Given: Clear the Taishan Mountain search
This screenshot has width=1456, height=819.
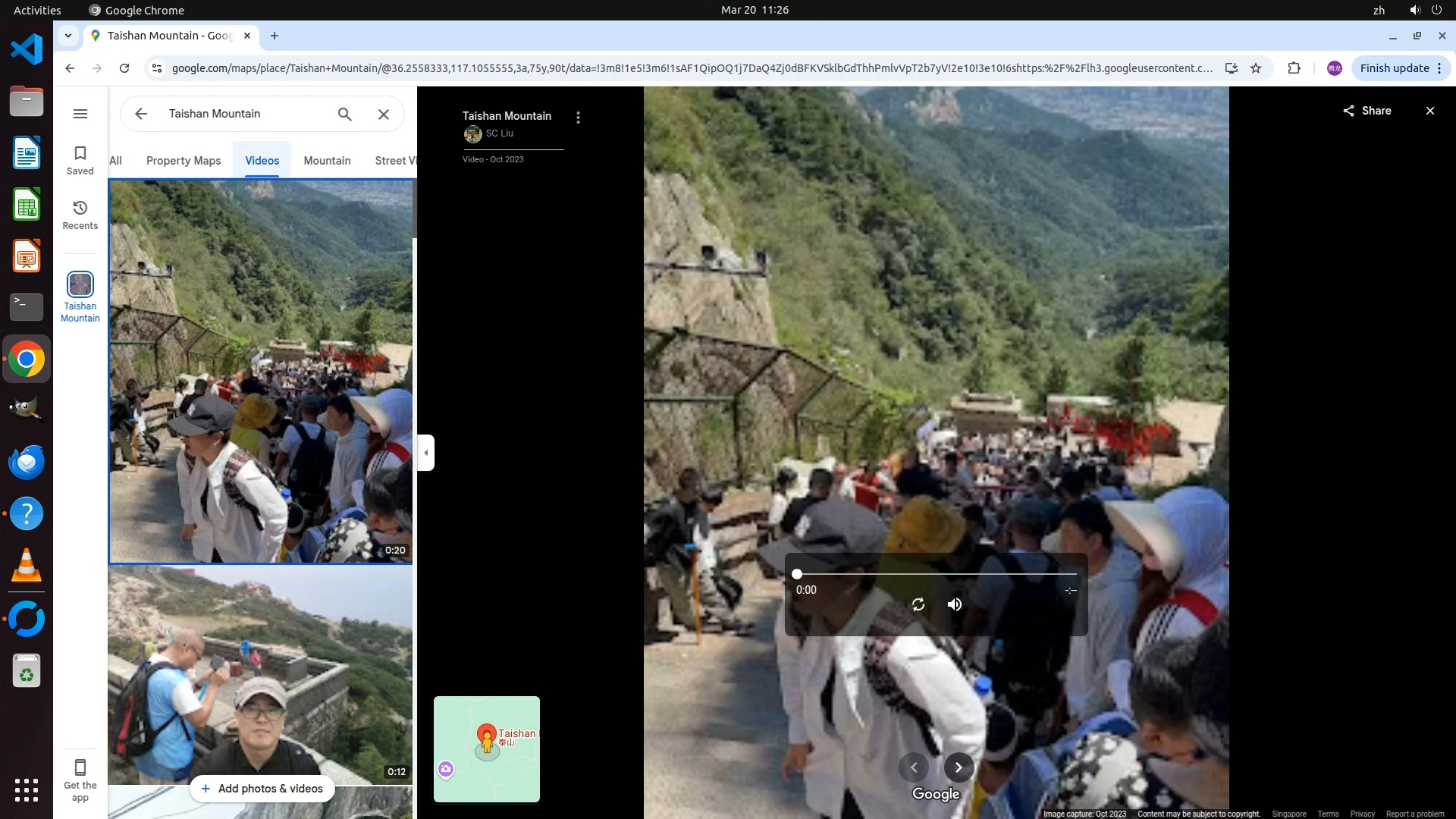Looking at the screenshot, I should 384,114.
